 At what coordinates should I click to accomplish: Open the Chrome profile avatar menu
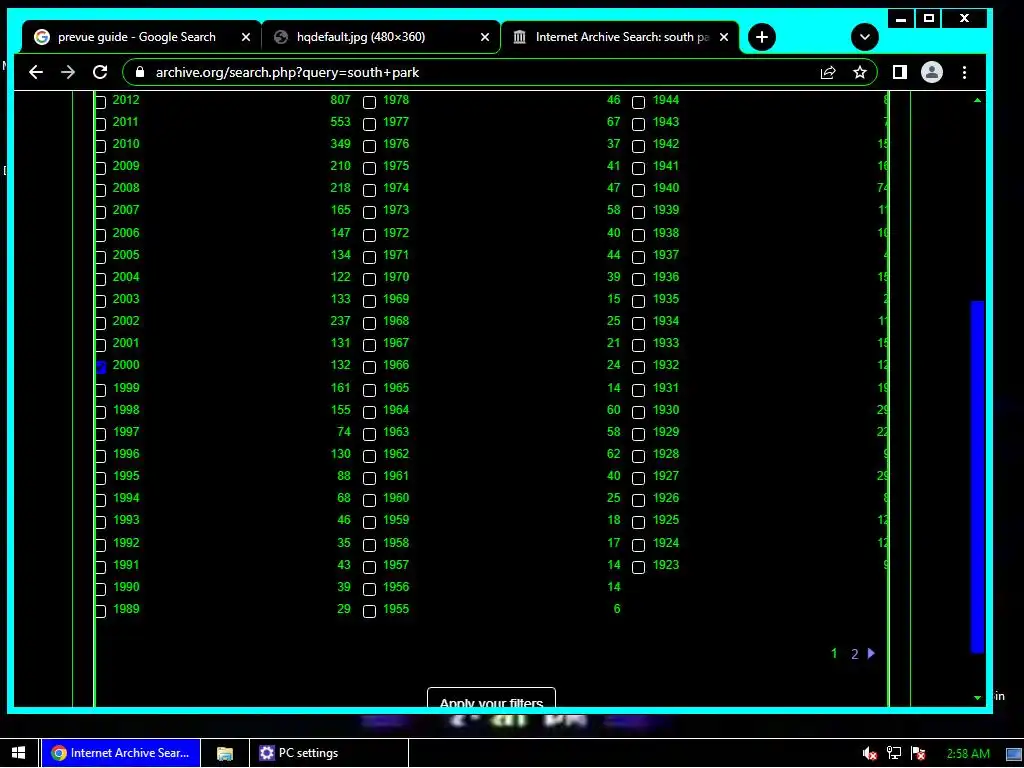[x=932, y=72]
